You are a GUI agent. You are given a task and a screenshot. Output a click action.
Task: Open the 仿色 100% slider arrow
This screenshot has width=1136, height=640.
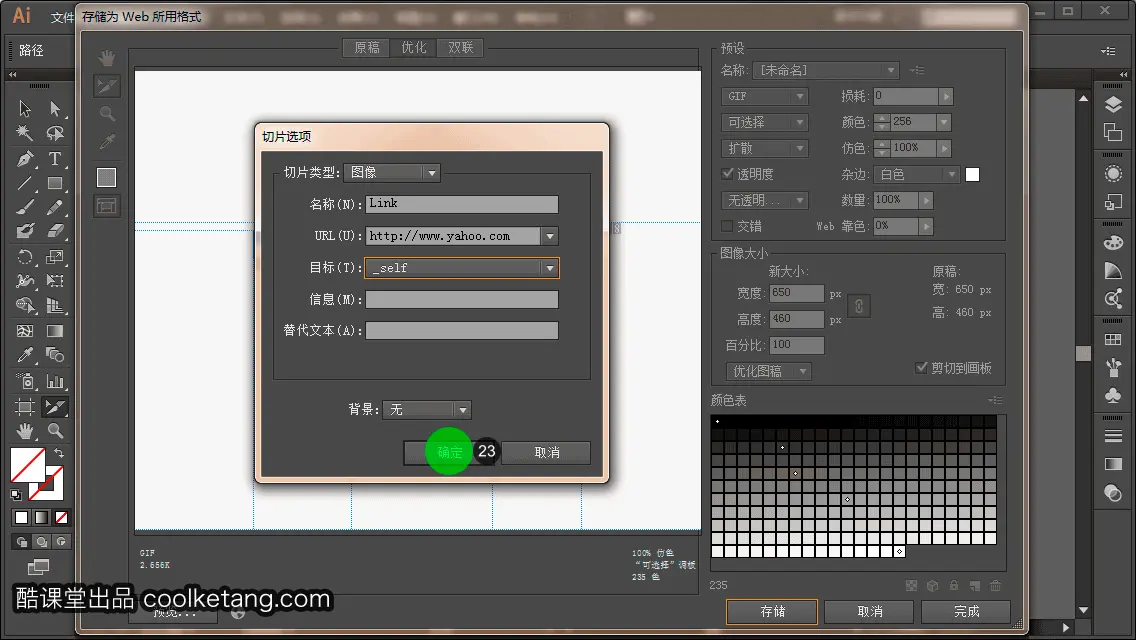943,148
